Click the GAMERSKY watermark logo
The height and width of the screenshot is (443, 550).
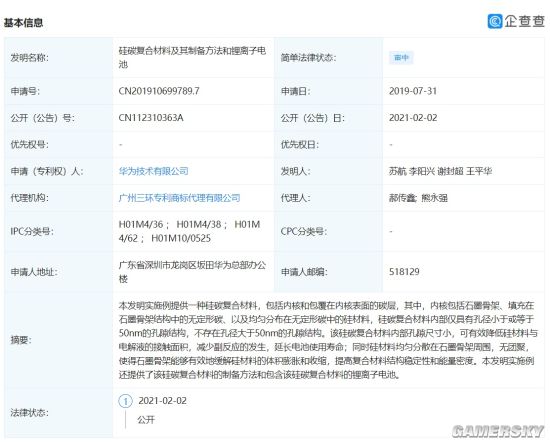tap(498, 431)
